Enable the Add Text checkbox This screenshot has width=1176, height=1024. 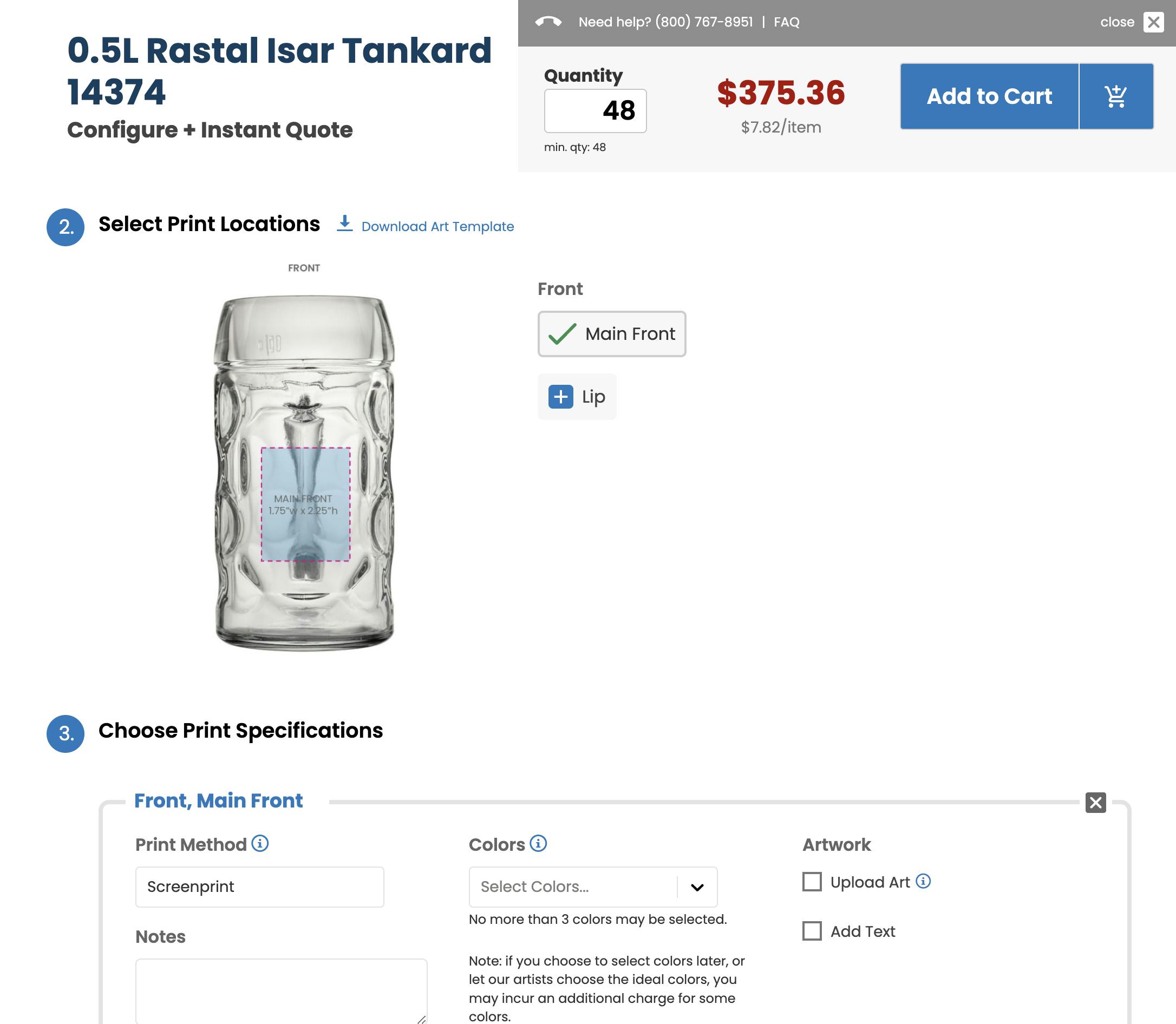[811, 931]
